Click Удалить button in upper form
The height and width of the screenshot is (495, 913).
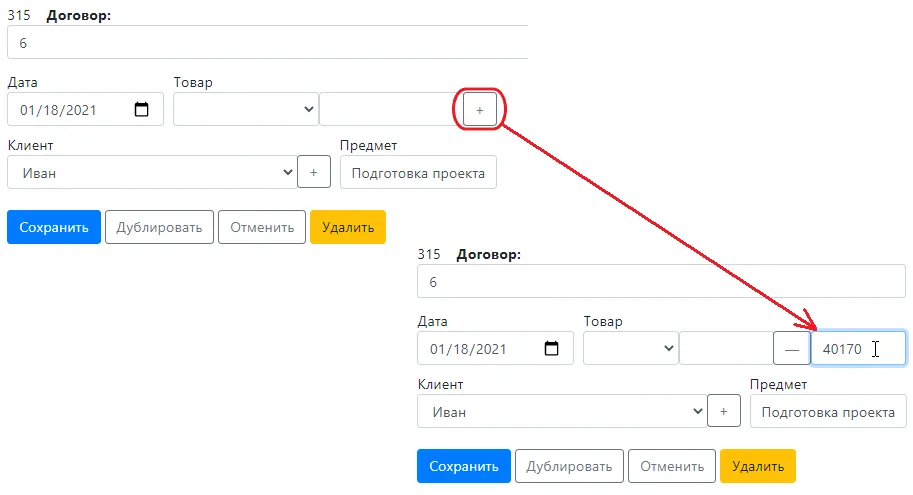pyautogui.click(x=348, y=227)
